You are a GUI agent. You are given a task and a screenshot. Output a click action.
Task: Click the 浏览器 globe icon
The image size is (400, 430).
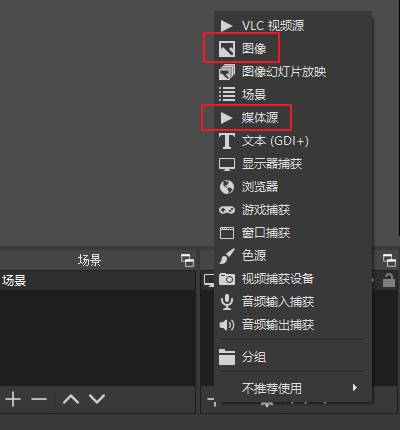pyautogui.click(x=227, y=187)
